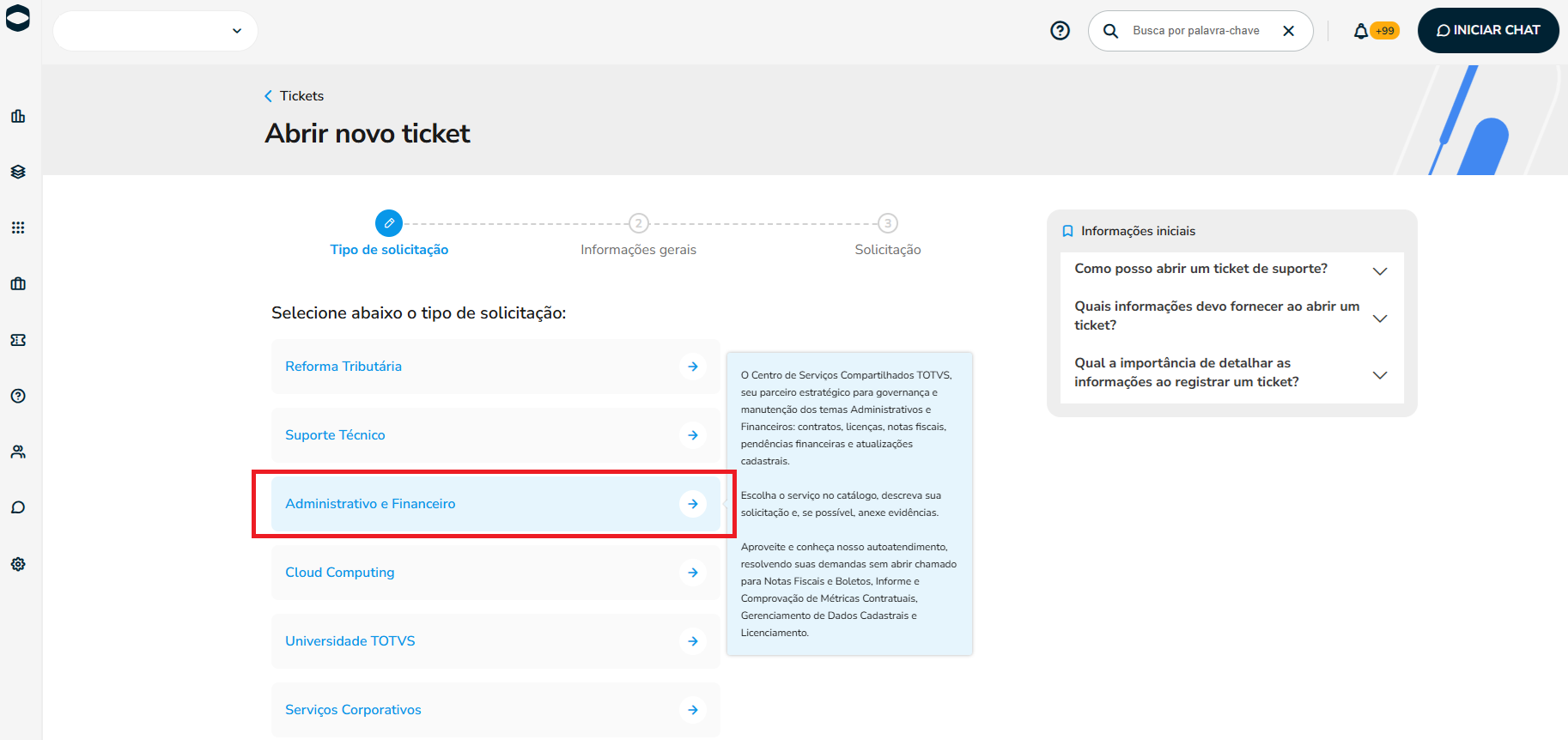Choose Suporte Técnico request type
The width and height of the screenshot is (1568, 740).
pos(495,435)
